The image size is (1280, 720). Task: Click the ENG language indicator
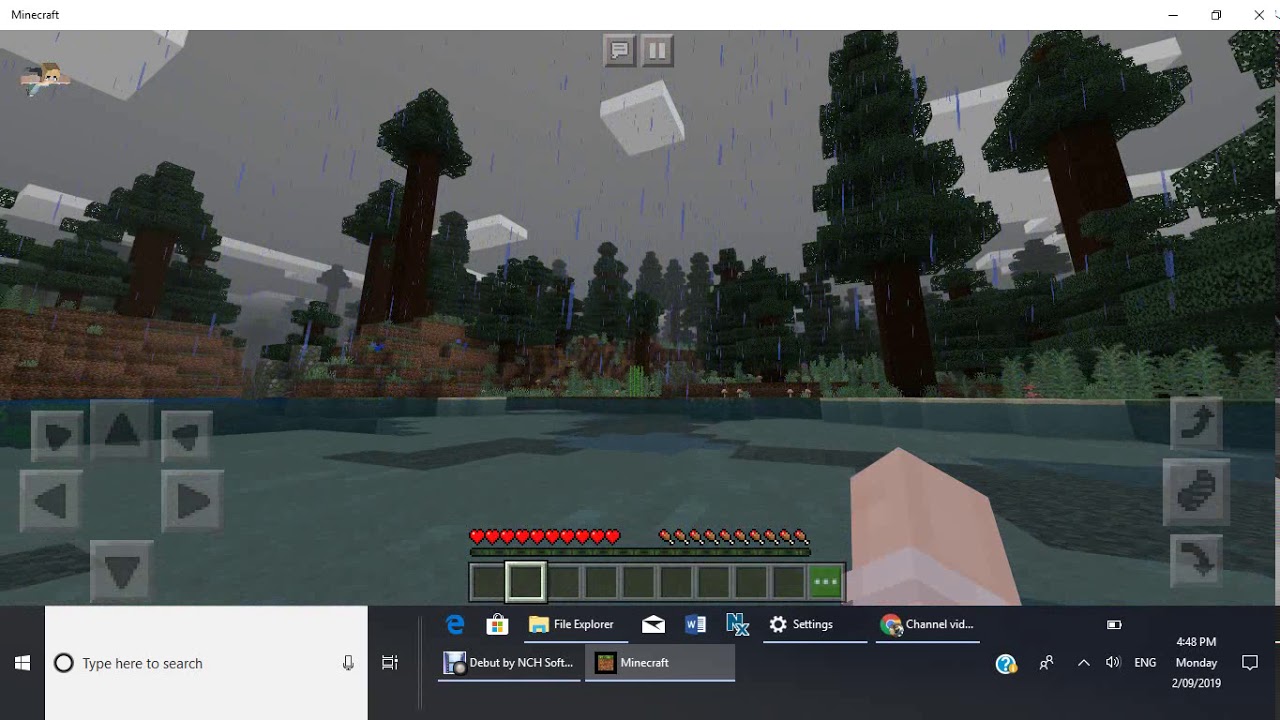pyautogui.click(x=1145, y=663)
